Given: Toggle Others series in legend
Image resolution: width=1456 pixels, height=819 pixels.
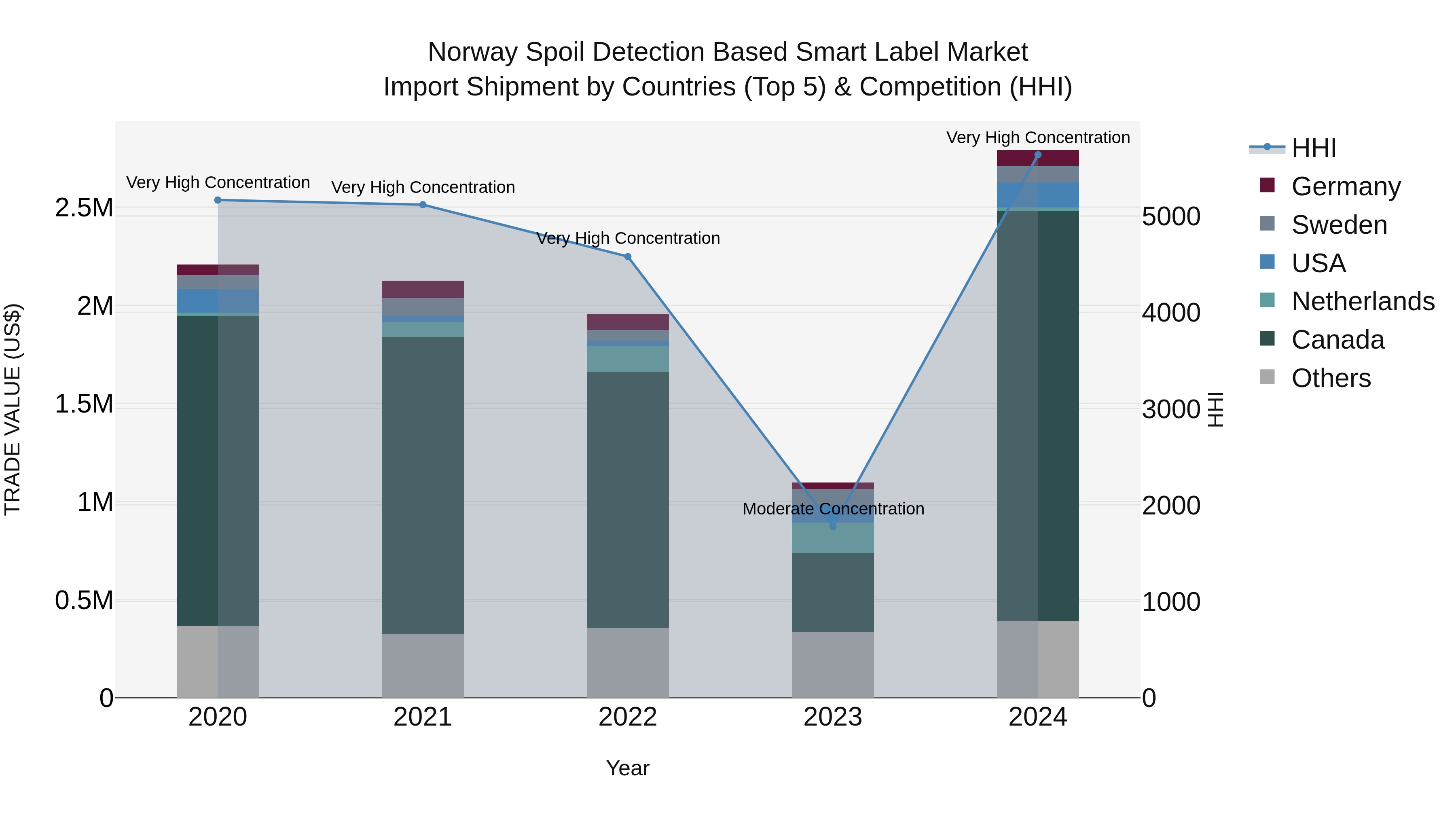Looking at the screenshot, I should click(x=1315, y=378).
